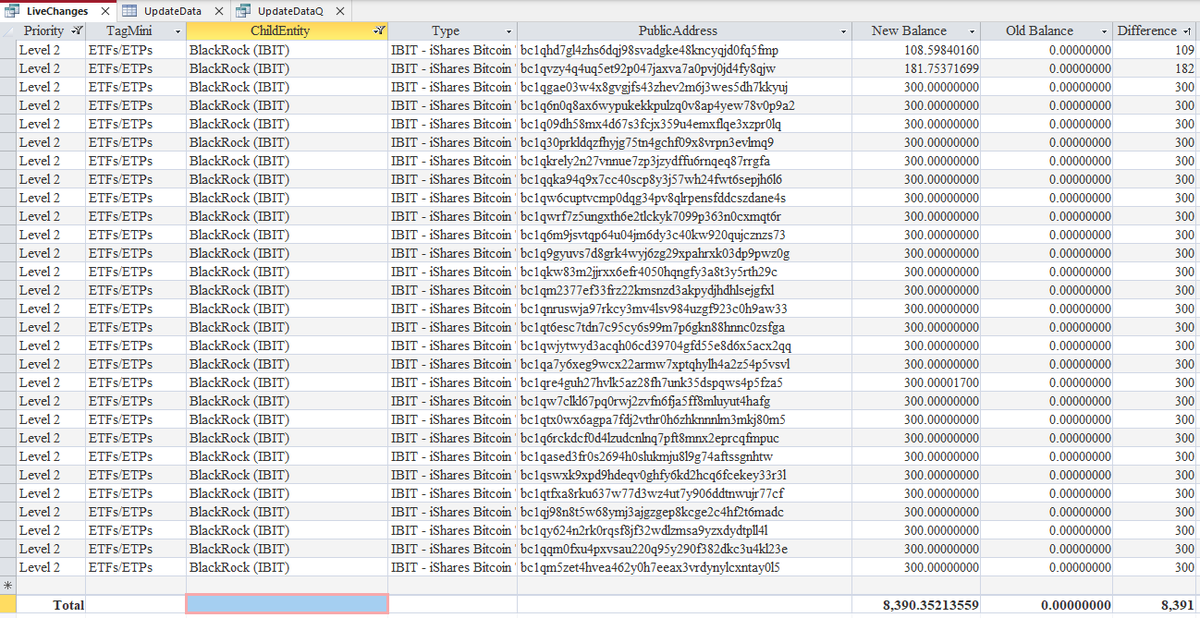Select the LiveChanges tab
1200x618 pixels.
pos(56,11)
